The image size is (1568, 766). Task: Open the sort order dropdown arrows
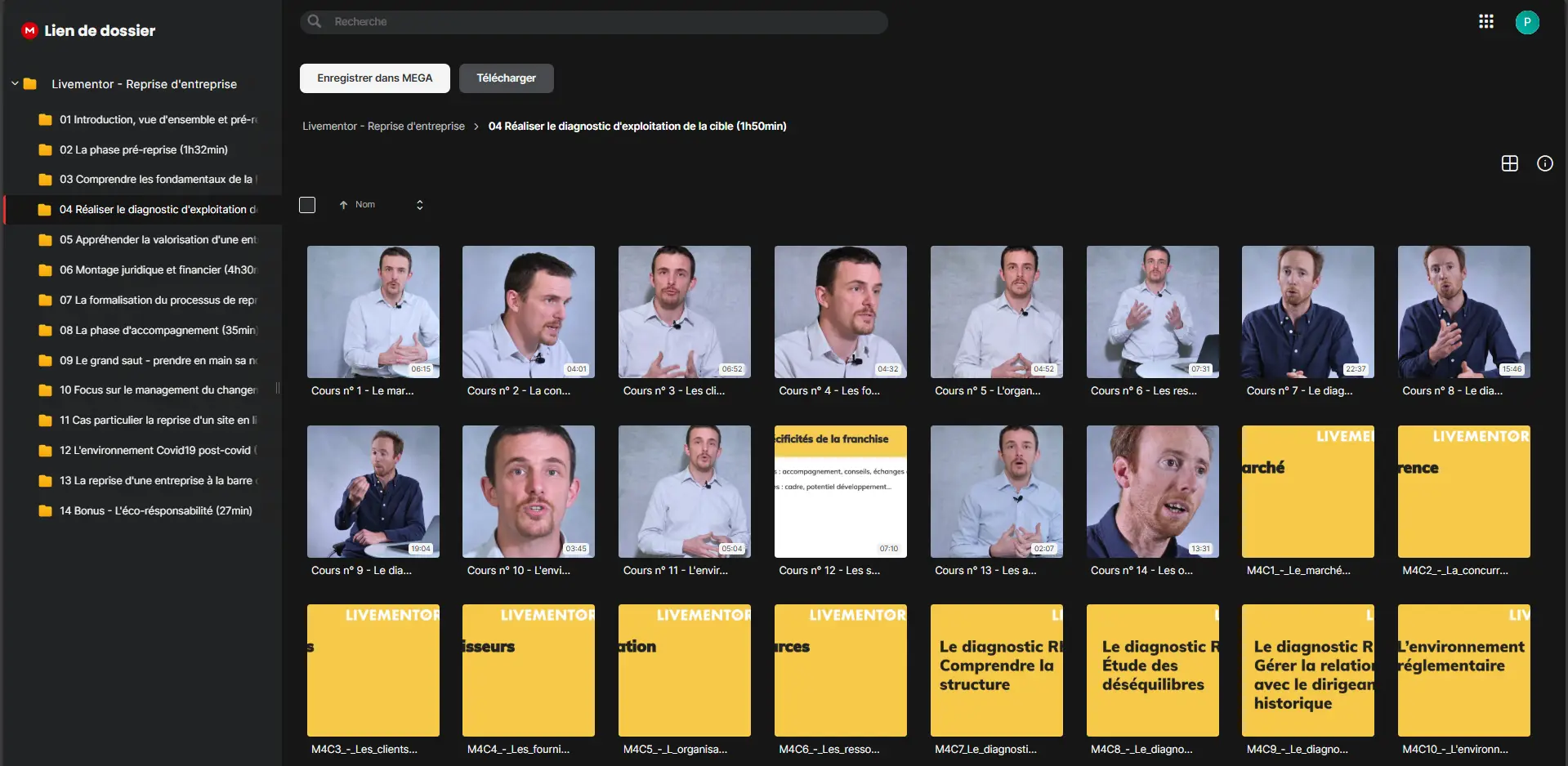pyautogui.click(x=420, y=205)
